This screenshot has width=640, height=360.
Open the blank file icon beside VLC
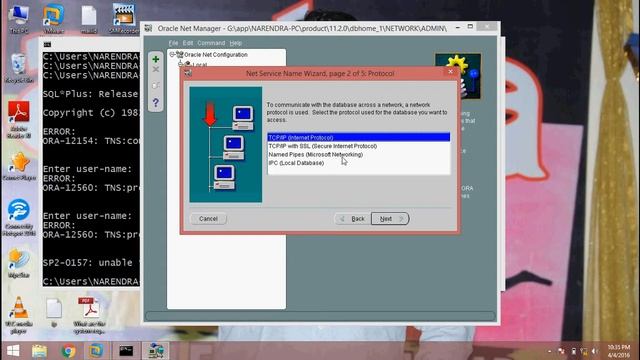point(54,312)
